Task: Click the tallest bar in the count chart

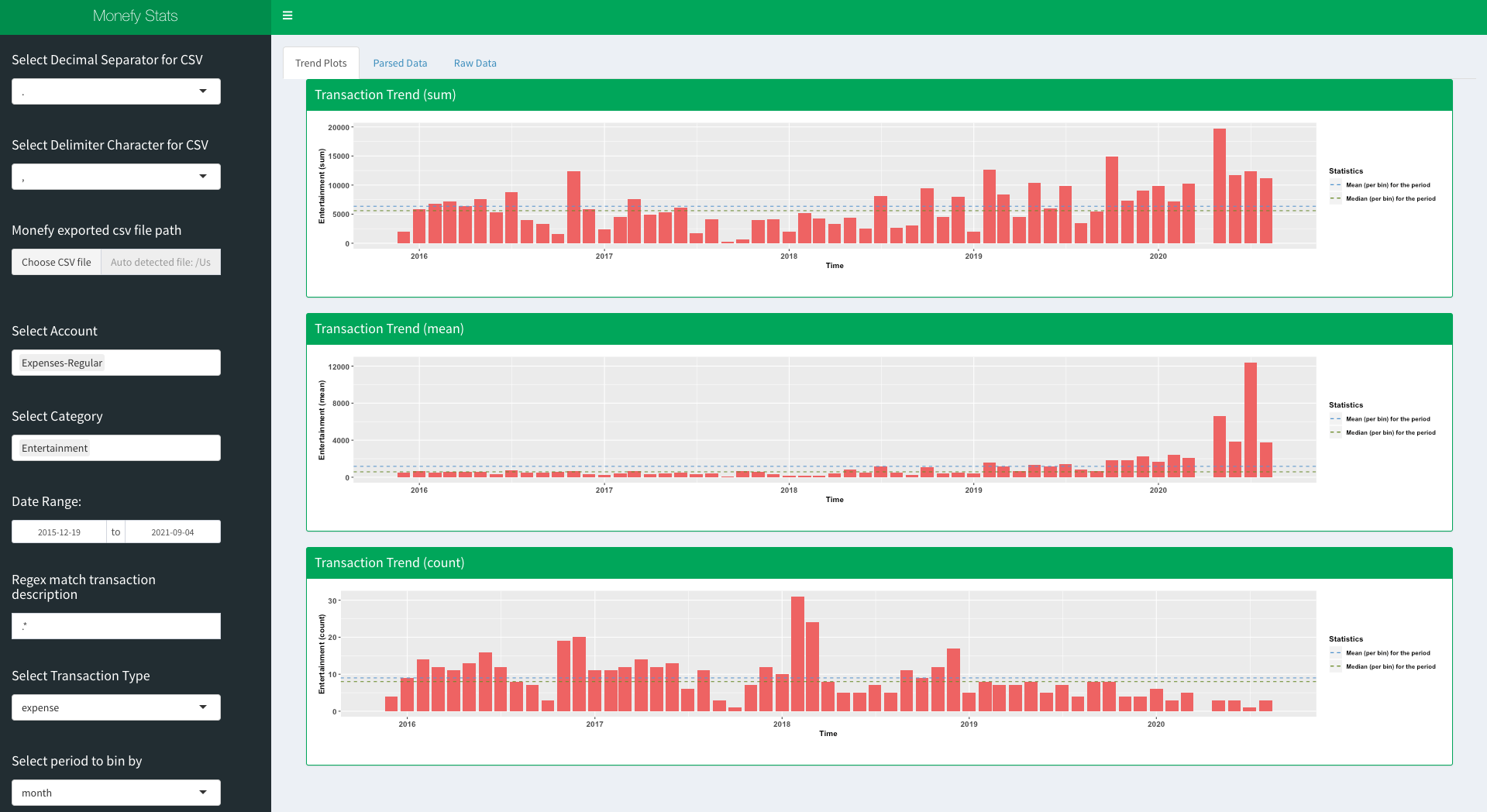Action: tap(797, 654)
